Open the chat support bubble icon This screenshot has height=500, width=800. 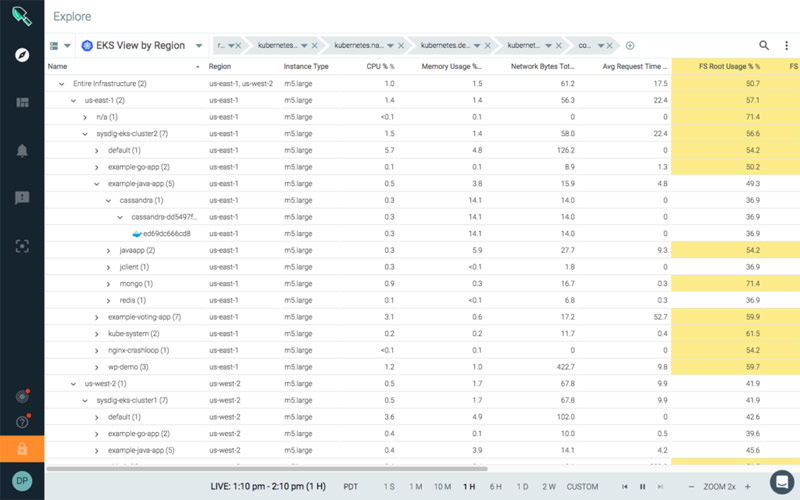pyautogui.click(x=782, y=481)
